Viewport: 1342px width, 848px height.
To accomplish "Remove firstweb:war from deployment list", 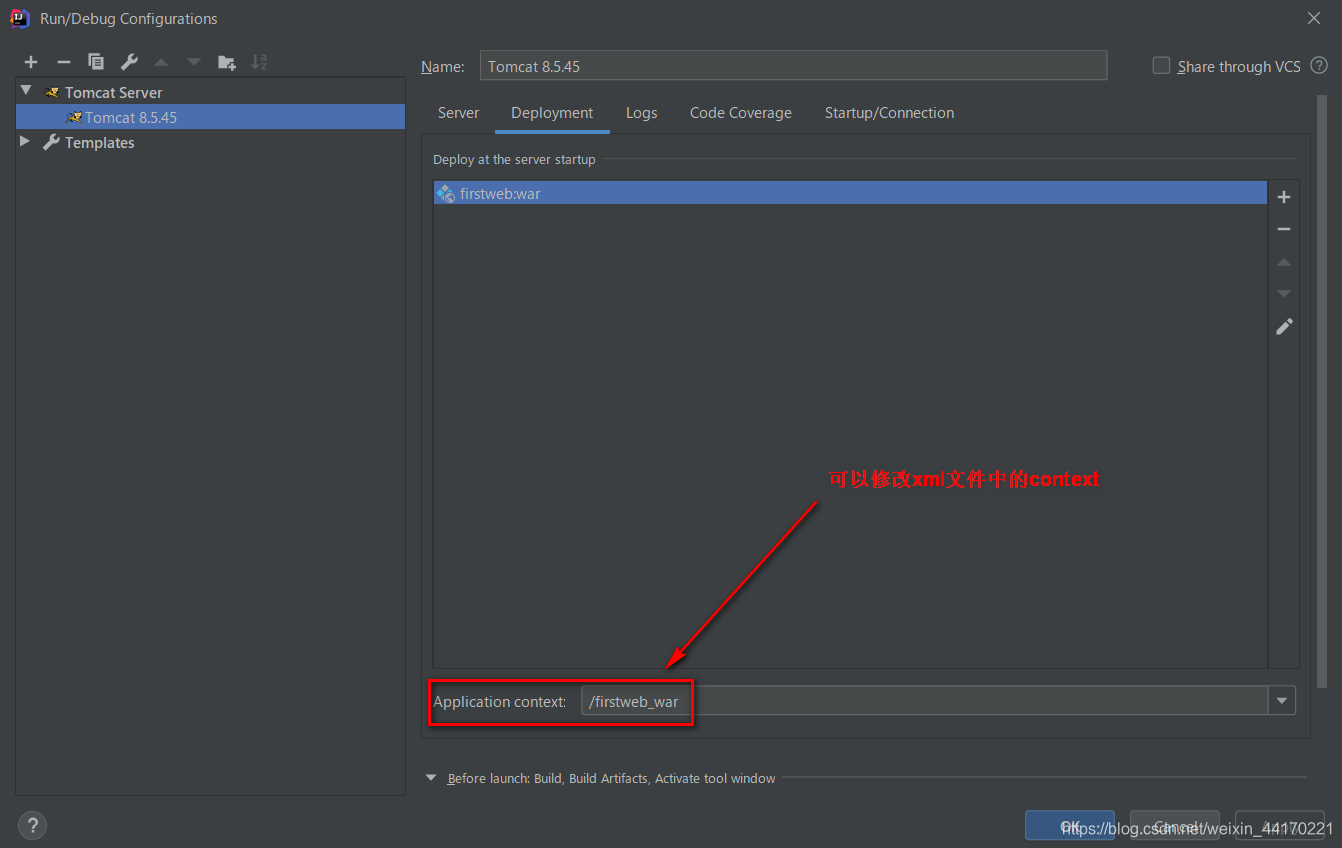I will click(1284, 229).
